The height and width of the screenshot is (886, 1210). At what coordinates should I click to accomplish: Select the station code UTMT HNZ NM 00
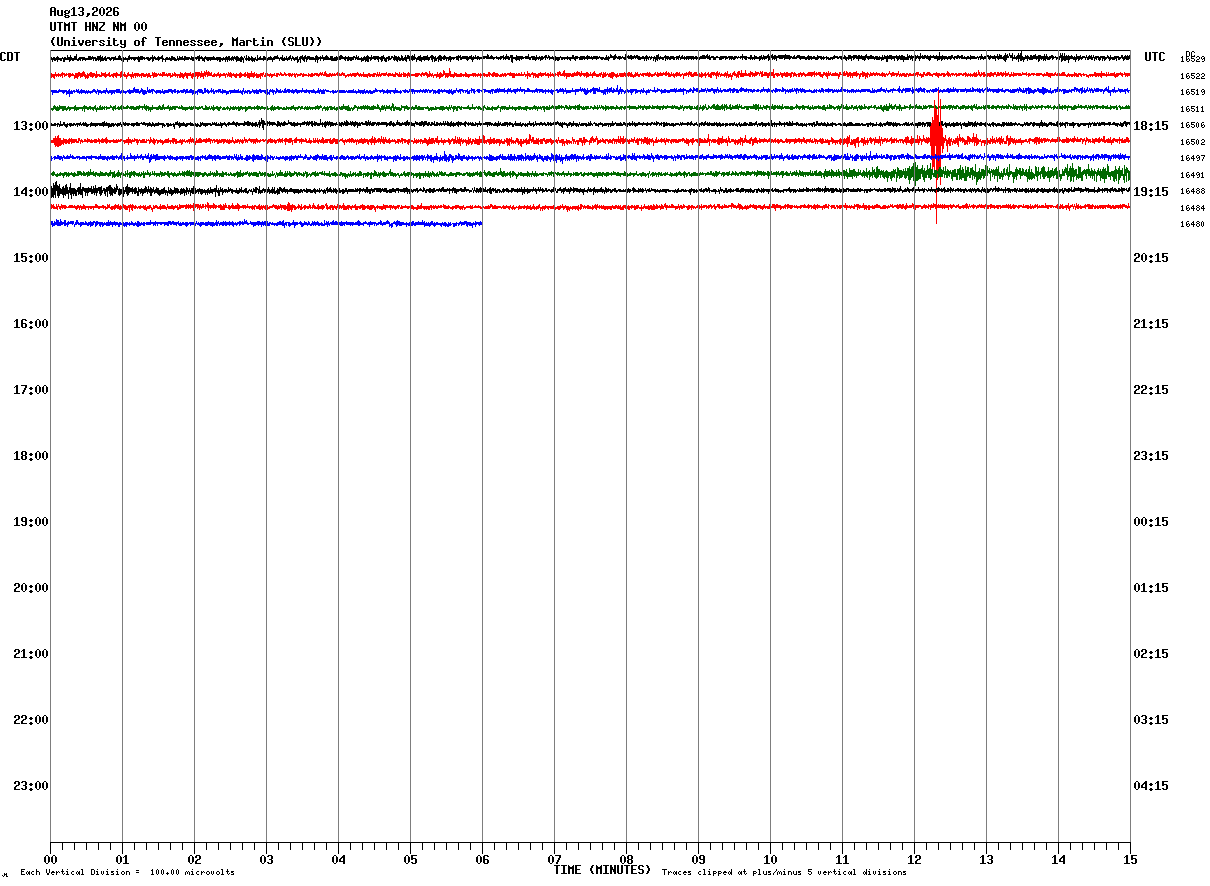98,27
